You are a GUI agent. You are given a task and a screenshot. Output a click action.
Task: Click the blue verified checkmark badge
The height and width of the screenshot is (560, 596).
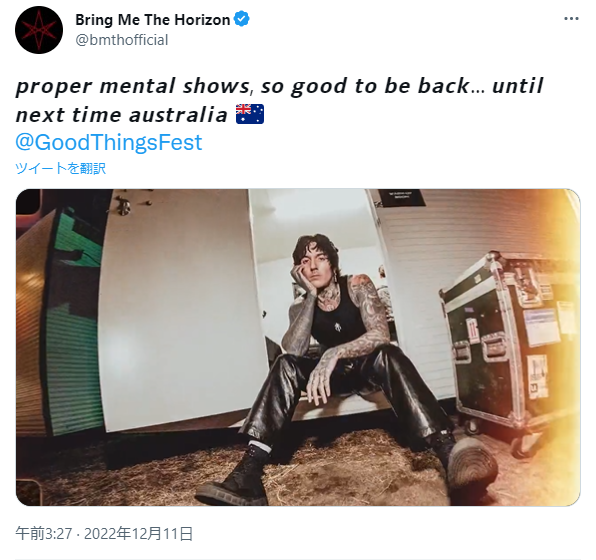[x=241, y=19]
